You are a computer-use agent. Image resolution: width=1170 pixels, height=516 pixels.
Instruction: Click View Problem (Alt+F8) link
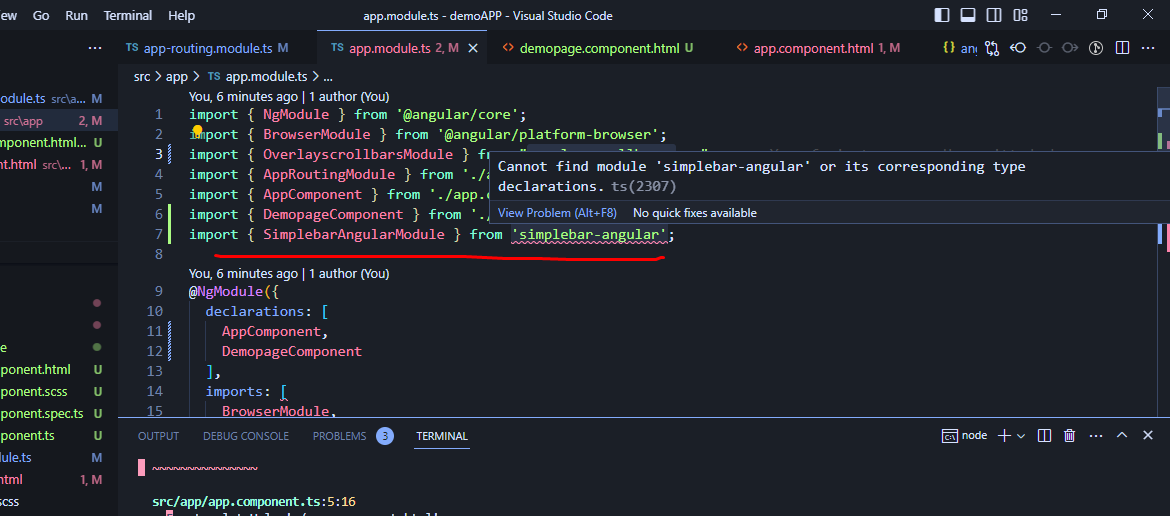(557, 213)
